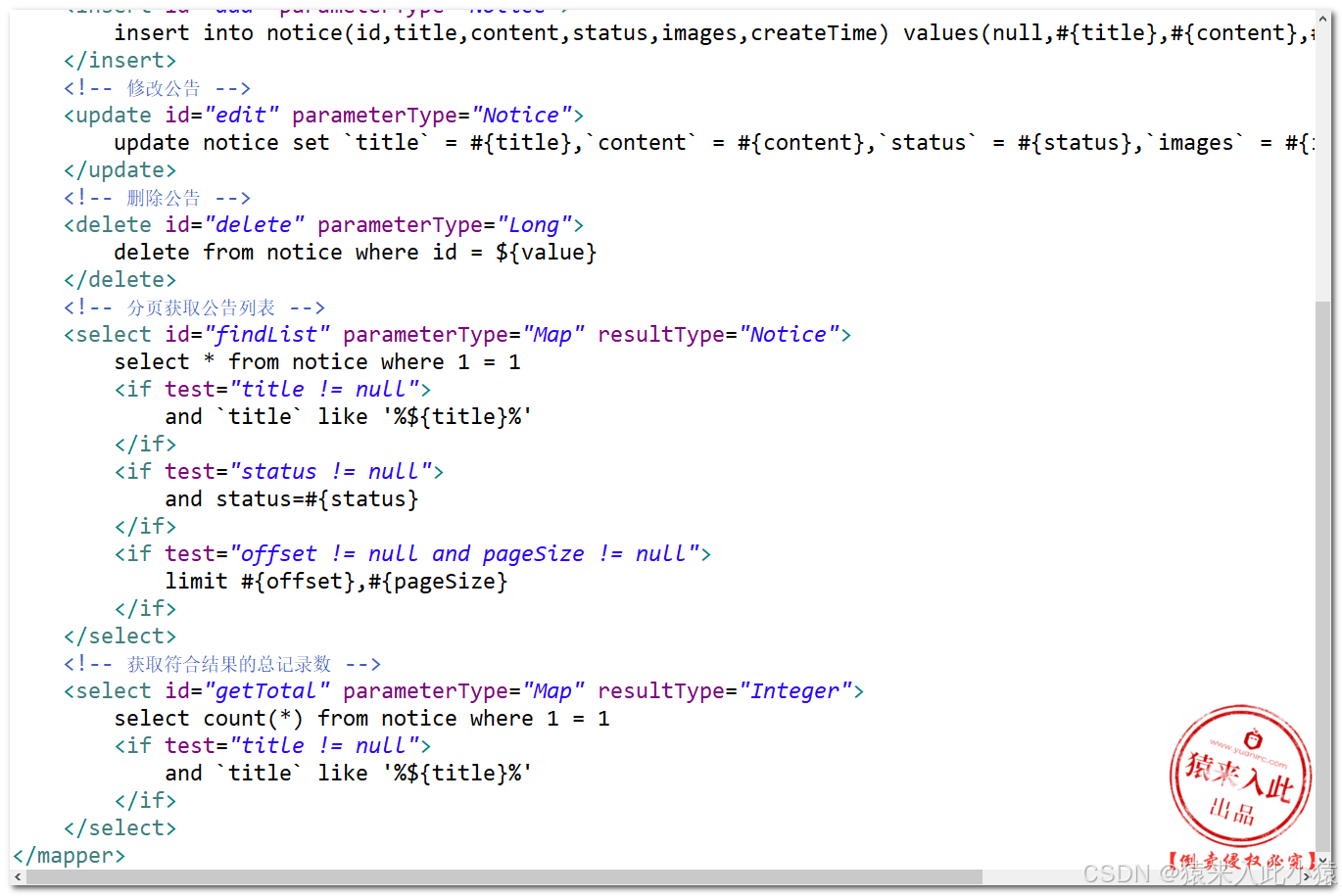Click the horizontal scrollbar left arrow
The height and width of the screenshot is (896, 1342).
(x=18, y=876)
